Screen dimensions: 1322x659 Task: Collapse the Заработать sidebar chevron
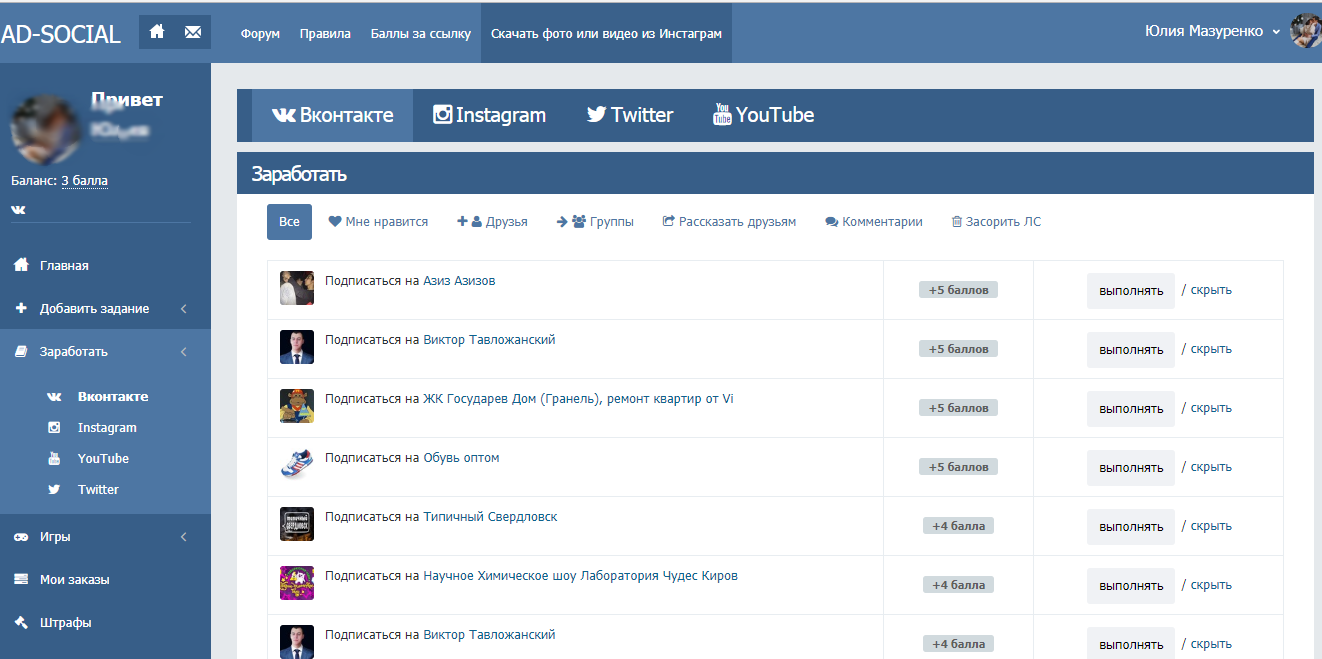(x=184, y=352)
